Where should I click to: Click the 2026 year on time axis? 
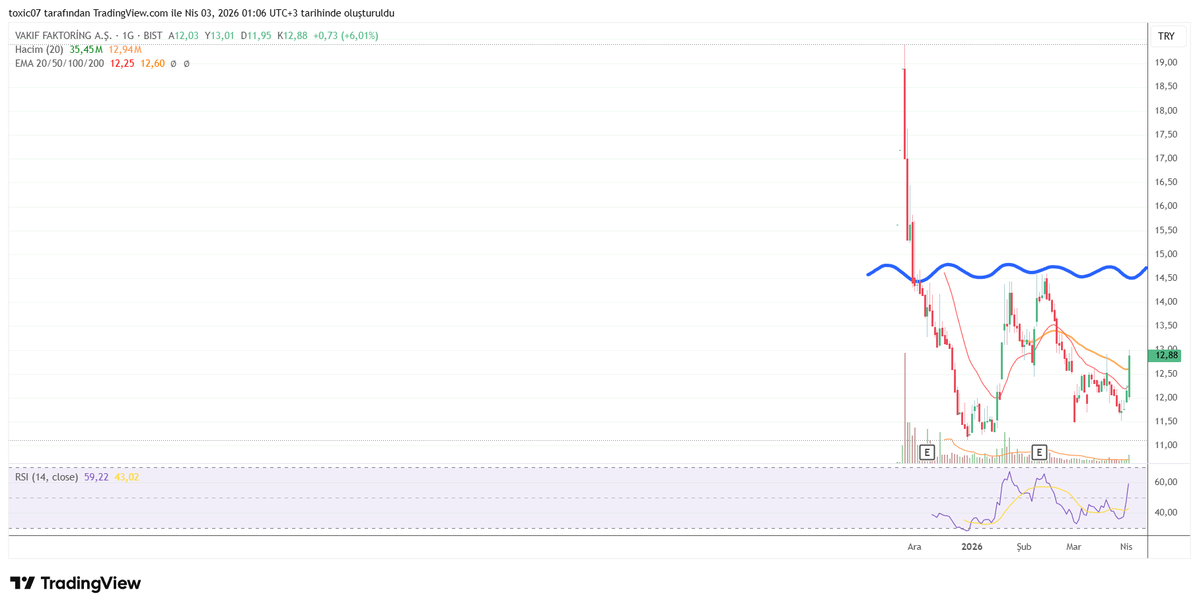coord(972,547)
